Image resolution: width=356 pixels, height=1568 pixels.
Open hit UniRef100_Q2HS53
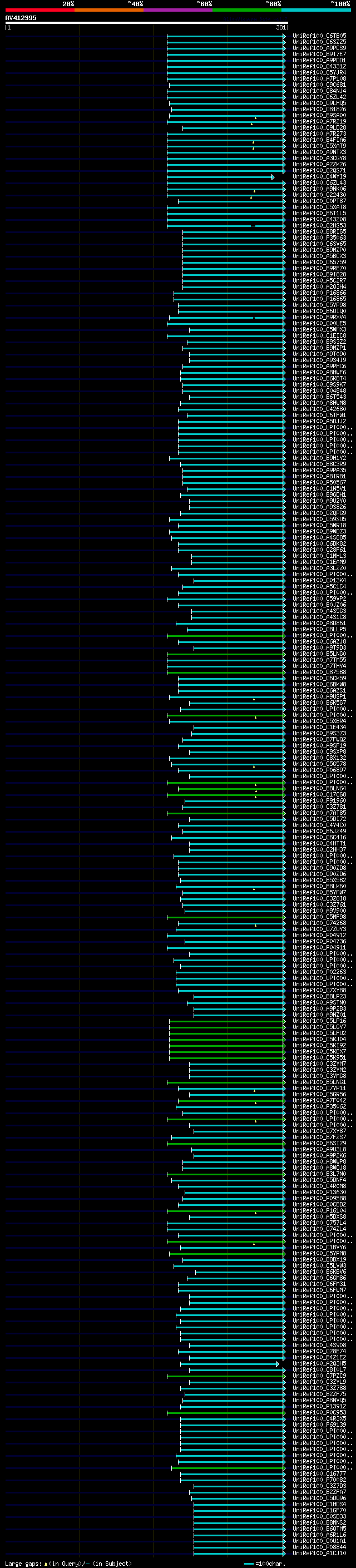[319, 226]
